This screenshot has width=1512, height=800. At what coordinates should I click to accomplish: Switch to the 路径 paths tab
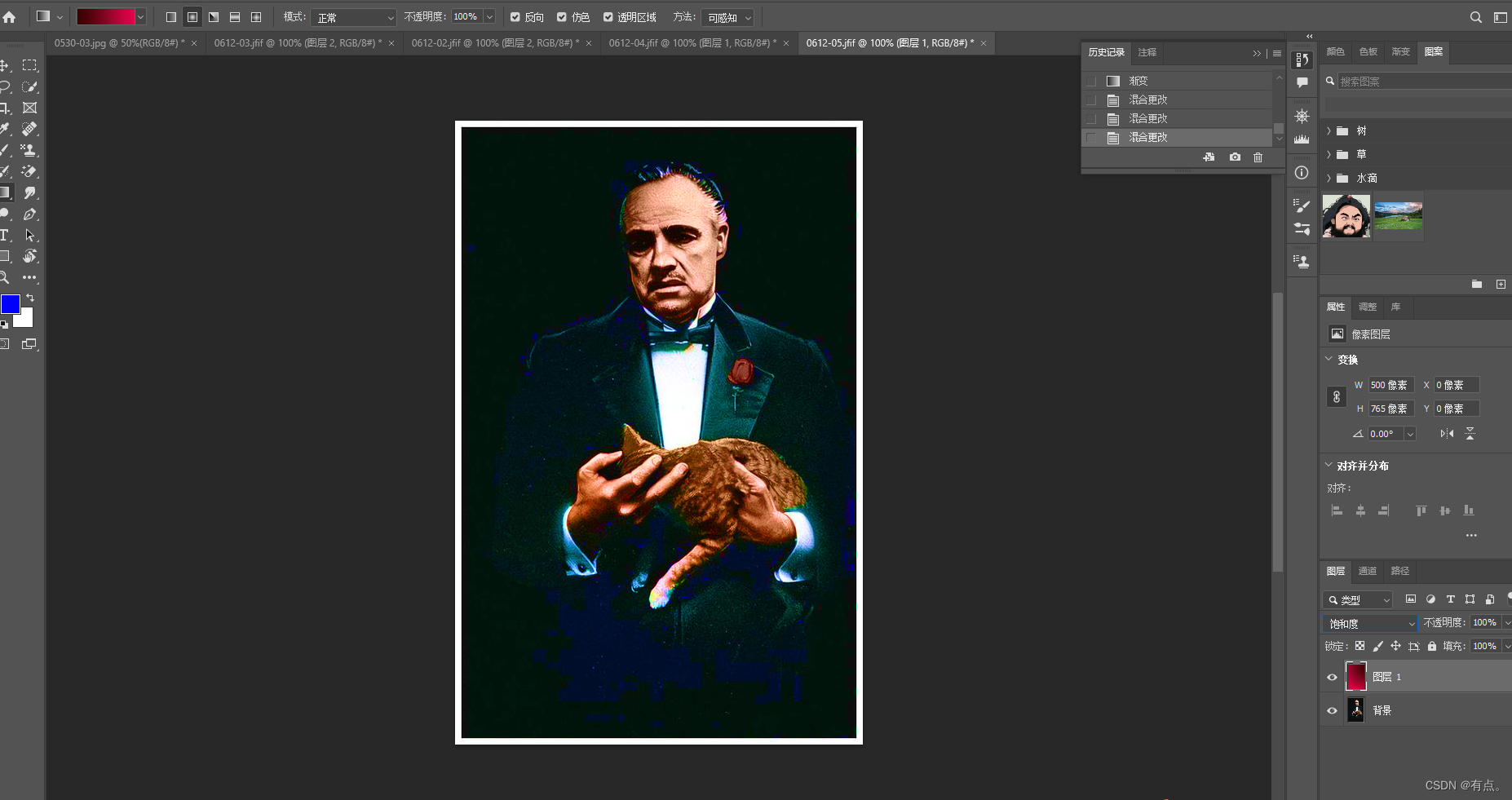(x=1400, y=571)
